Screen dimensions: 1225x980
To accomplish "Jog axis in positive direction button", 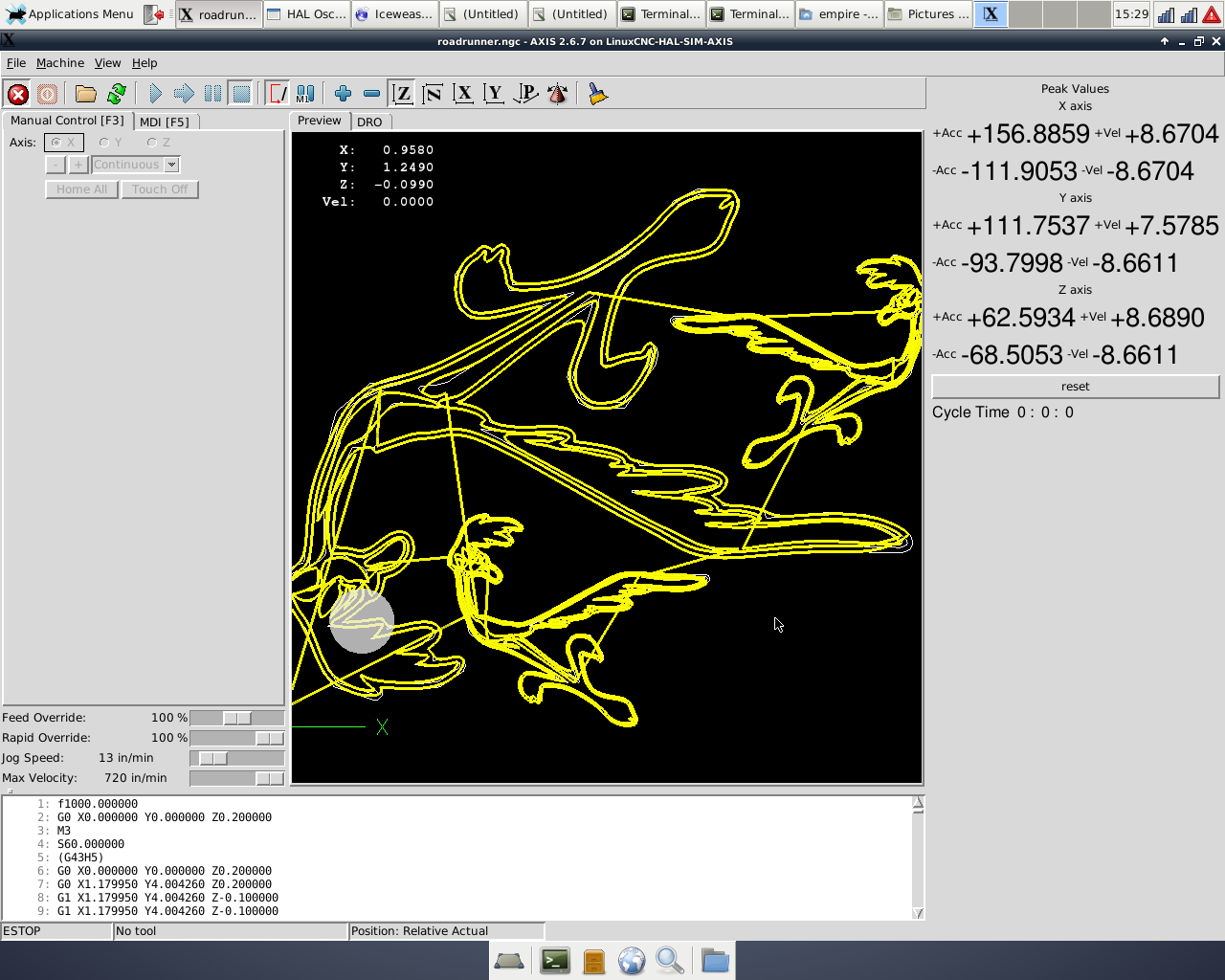I will pyautogui.click(x=78, y=165).
